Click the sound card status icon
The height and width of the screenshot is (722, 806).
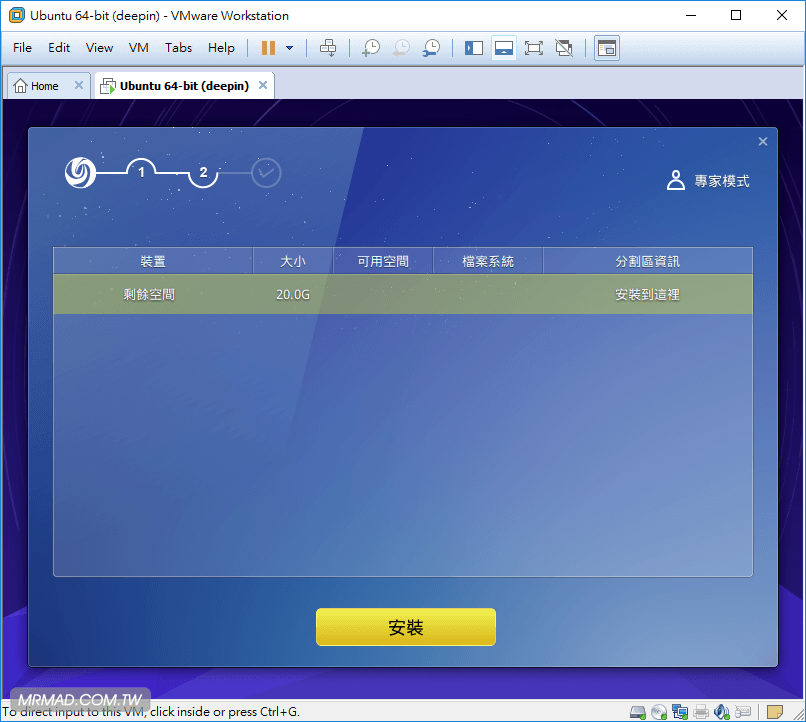tap(723, 712)
